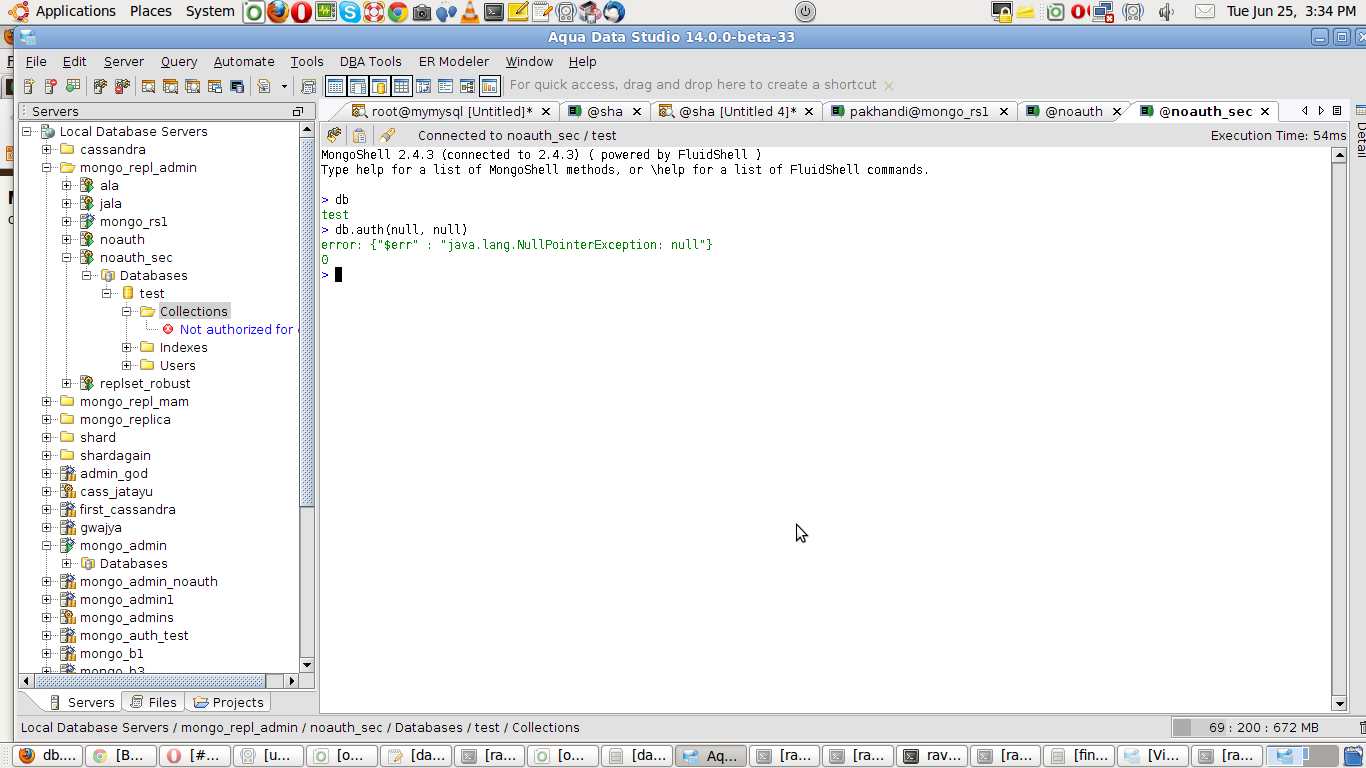
Task: Show the list of open tabs
Action: pyautogui.click(x=1337, y=111)
